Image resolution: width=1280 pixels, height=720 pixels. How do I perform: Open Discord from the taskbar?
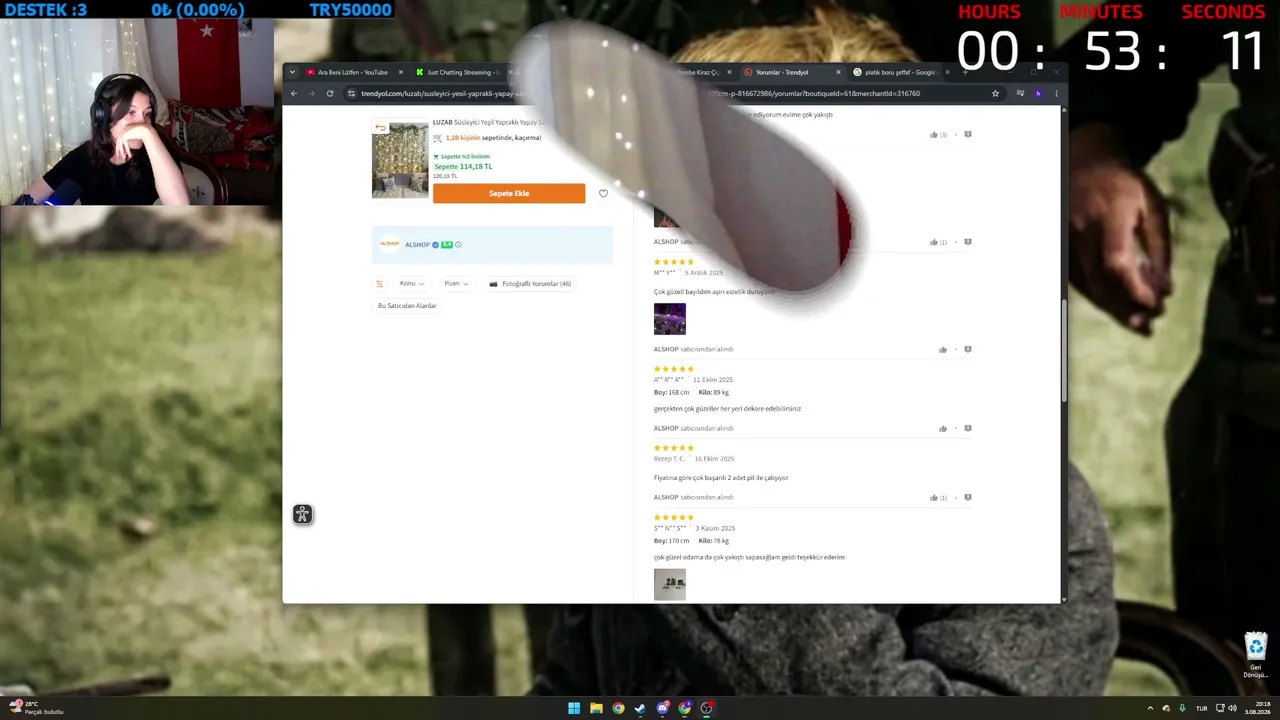click(662, 708)
